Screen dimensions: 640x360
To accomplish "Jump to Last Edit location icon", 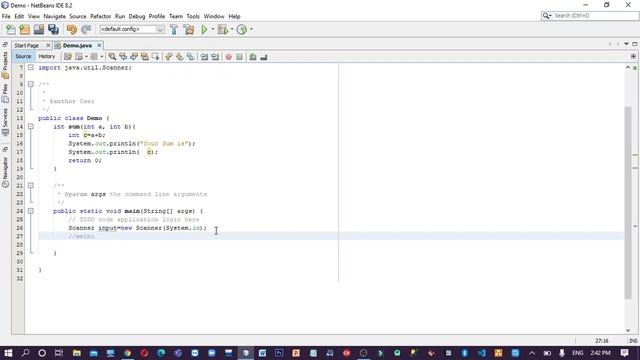I will [68, 57].
